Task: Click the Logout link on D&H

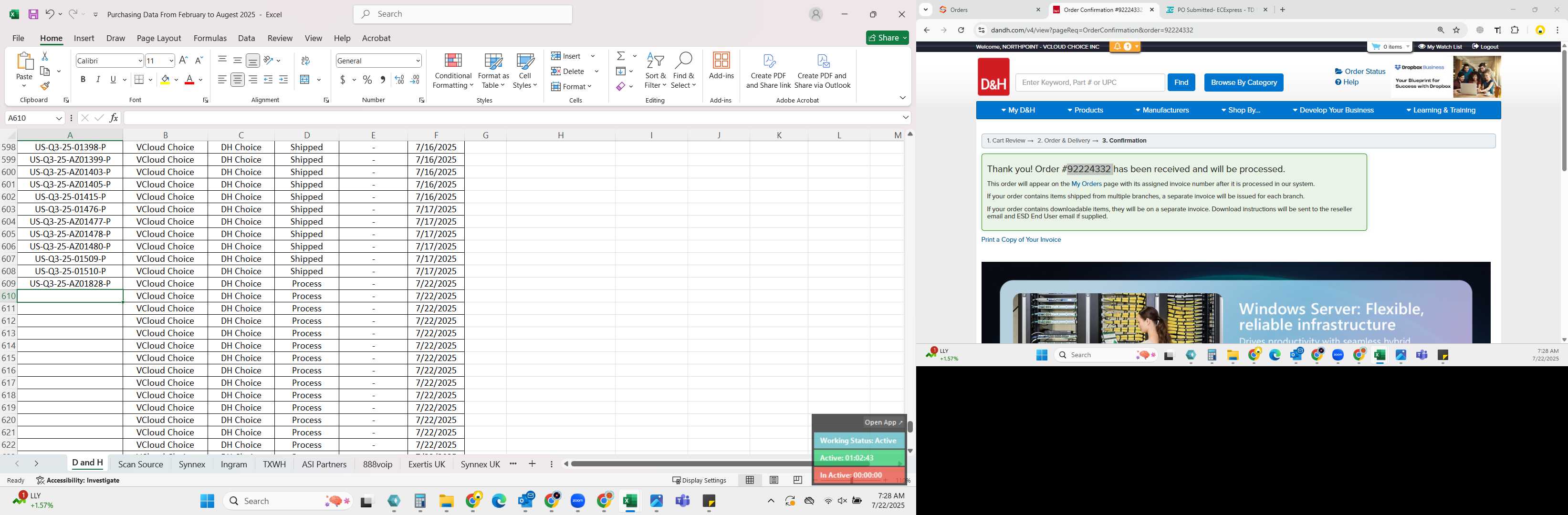Action: click(x=1485, y=46)
